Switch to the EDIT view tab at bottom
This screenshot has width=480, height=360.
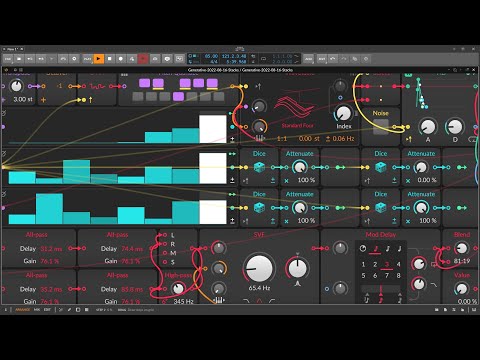(47, 310)
